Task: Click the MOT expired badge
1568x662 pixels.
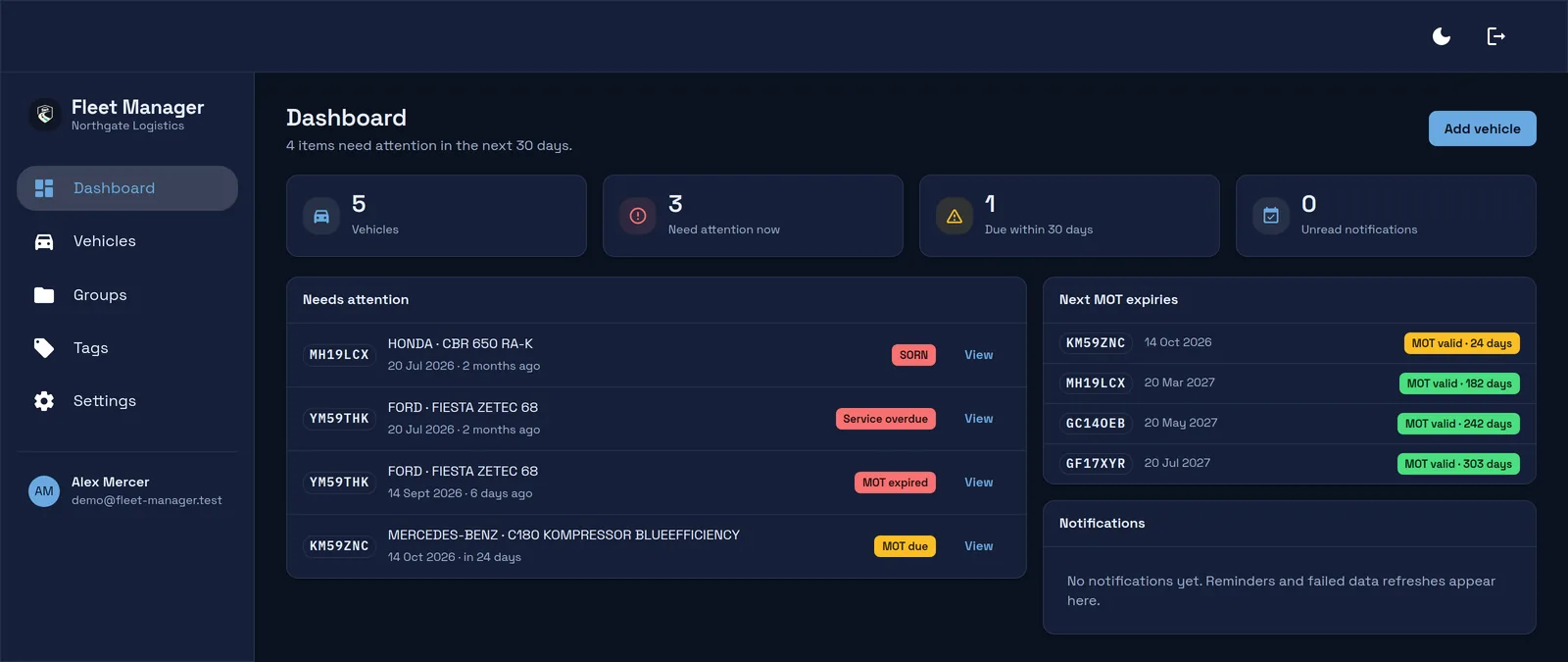Action: coord(895,483)
